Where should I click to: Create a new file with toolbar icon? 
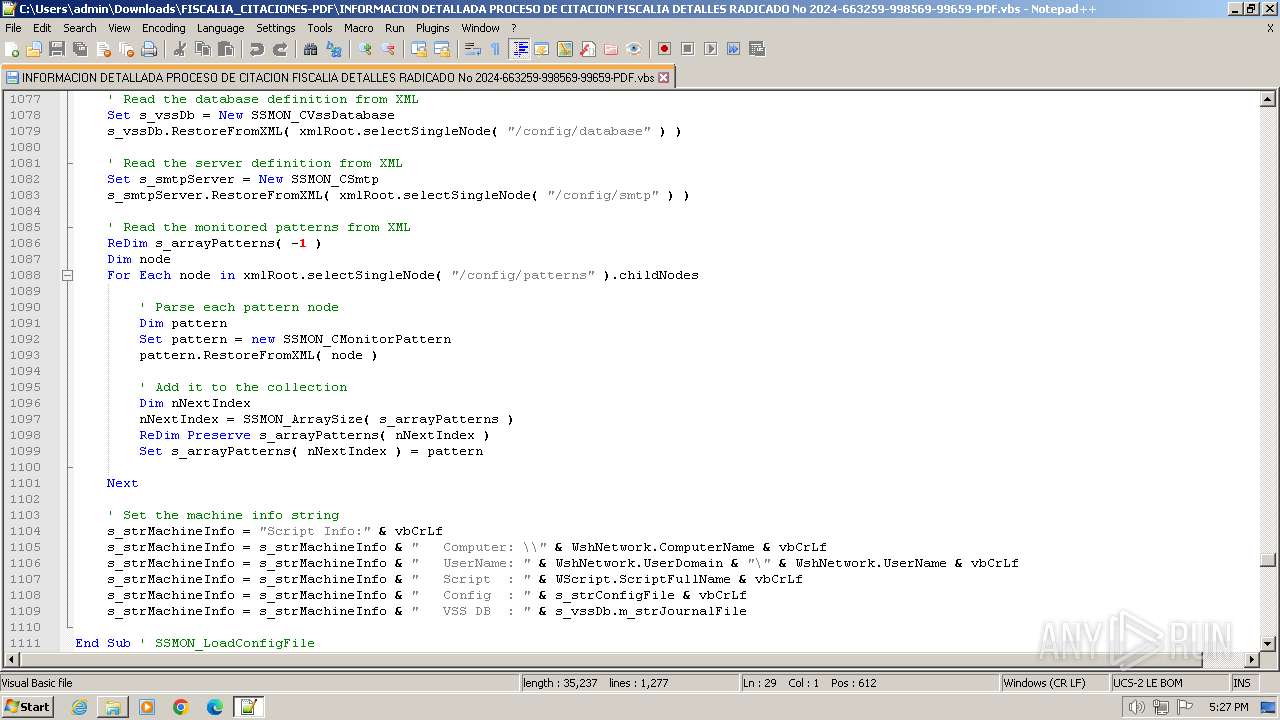12,49
